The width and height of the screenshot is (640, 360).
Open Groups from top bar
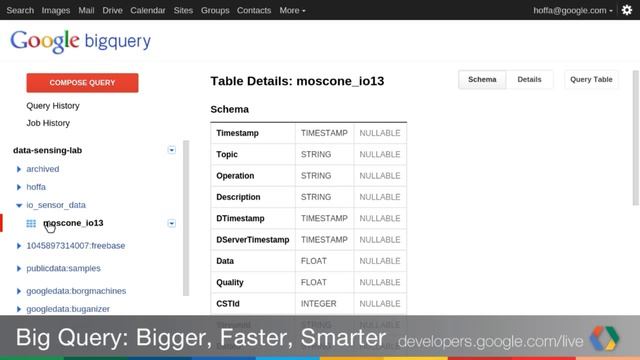215,10
